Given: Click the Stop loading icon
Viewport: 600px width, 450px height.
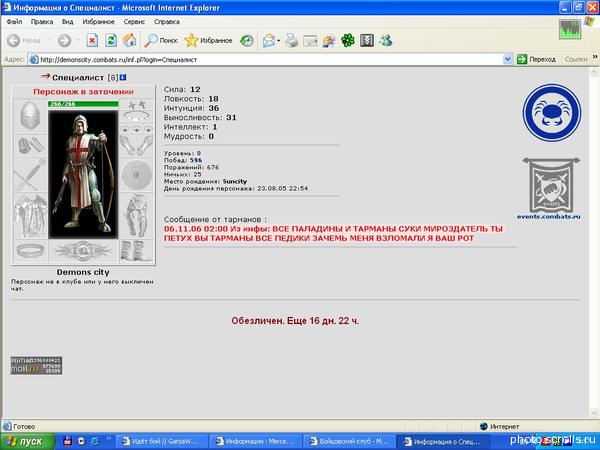Looking at the screenshot, I should [92, 40].
